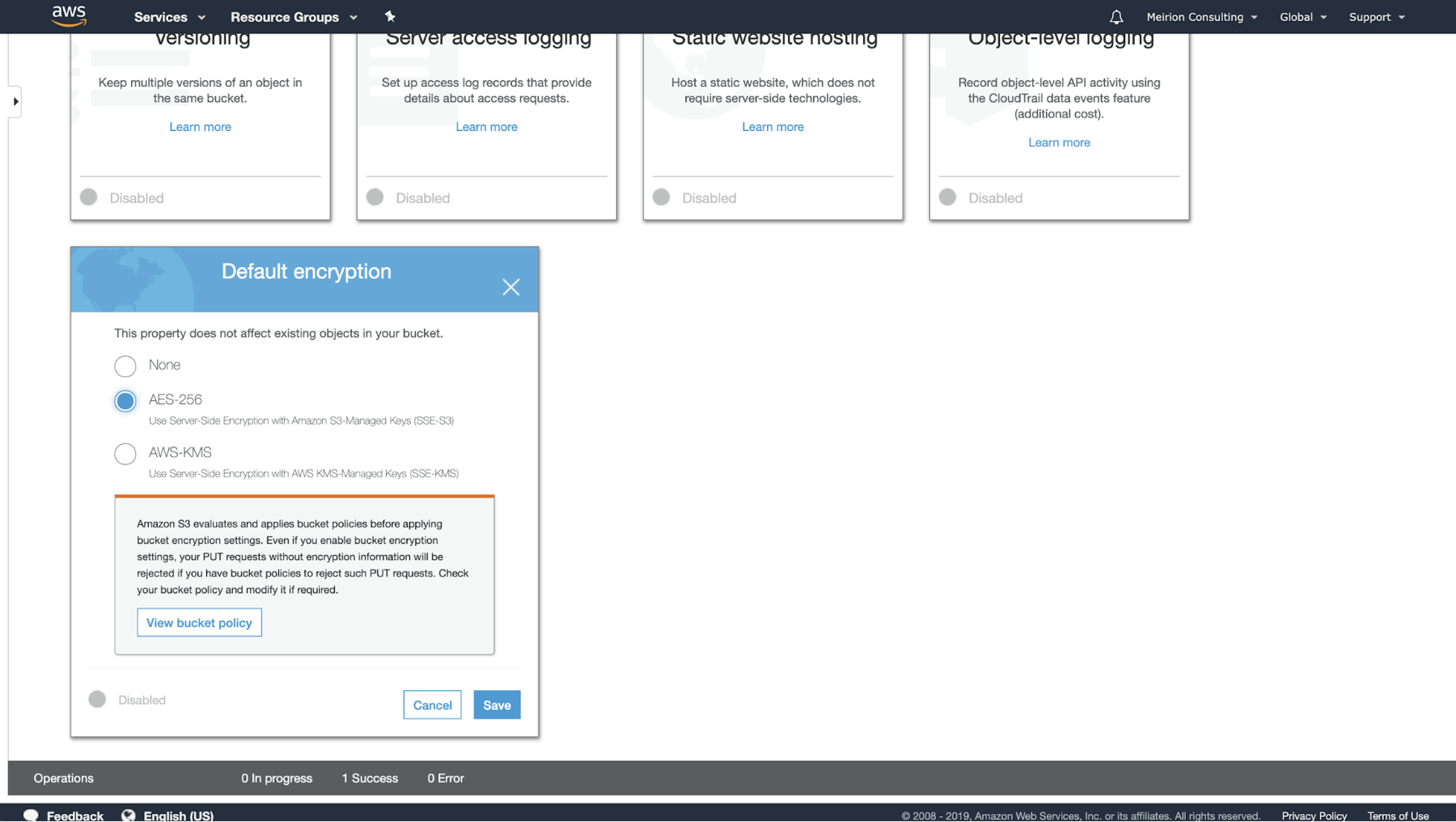Click the Versioning card title
Viewport: 1456px width, 822px height.
(202, 39)
